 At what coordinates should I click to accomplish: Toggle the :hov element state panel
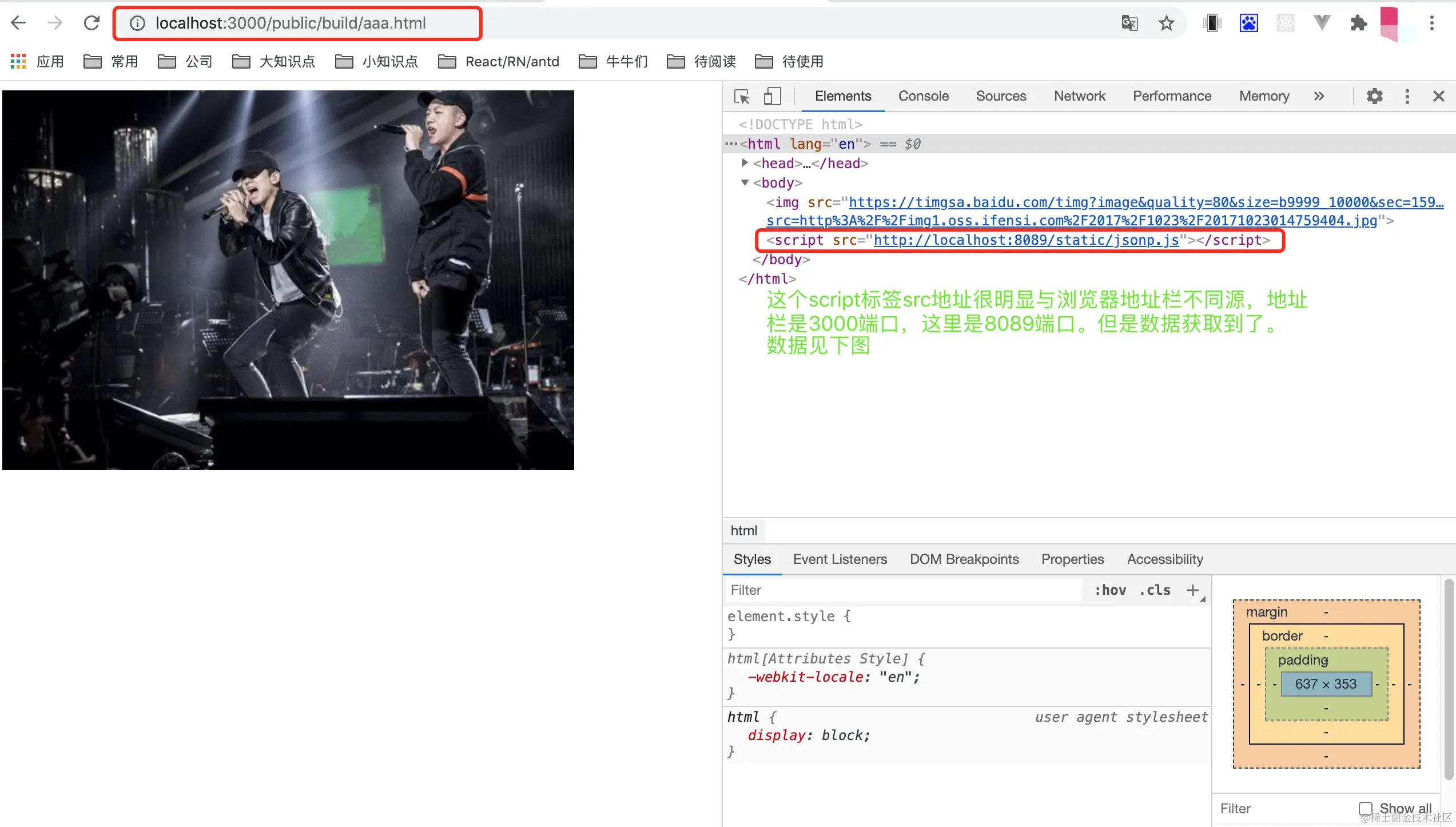pos(1110,590)
